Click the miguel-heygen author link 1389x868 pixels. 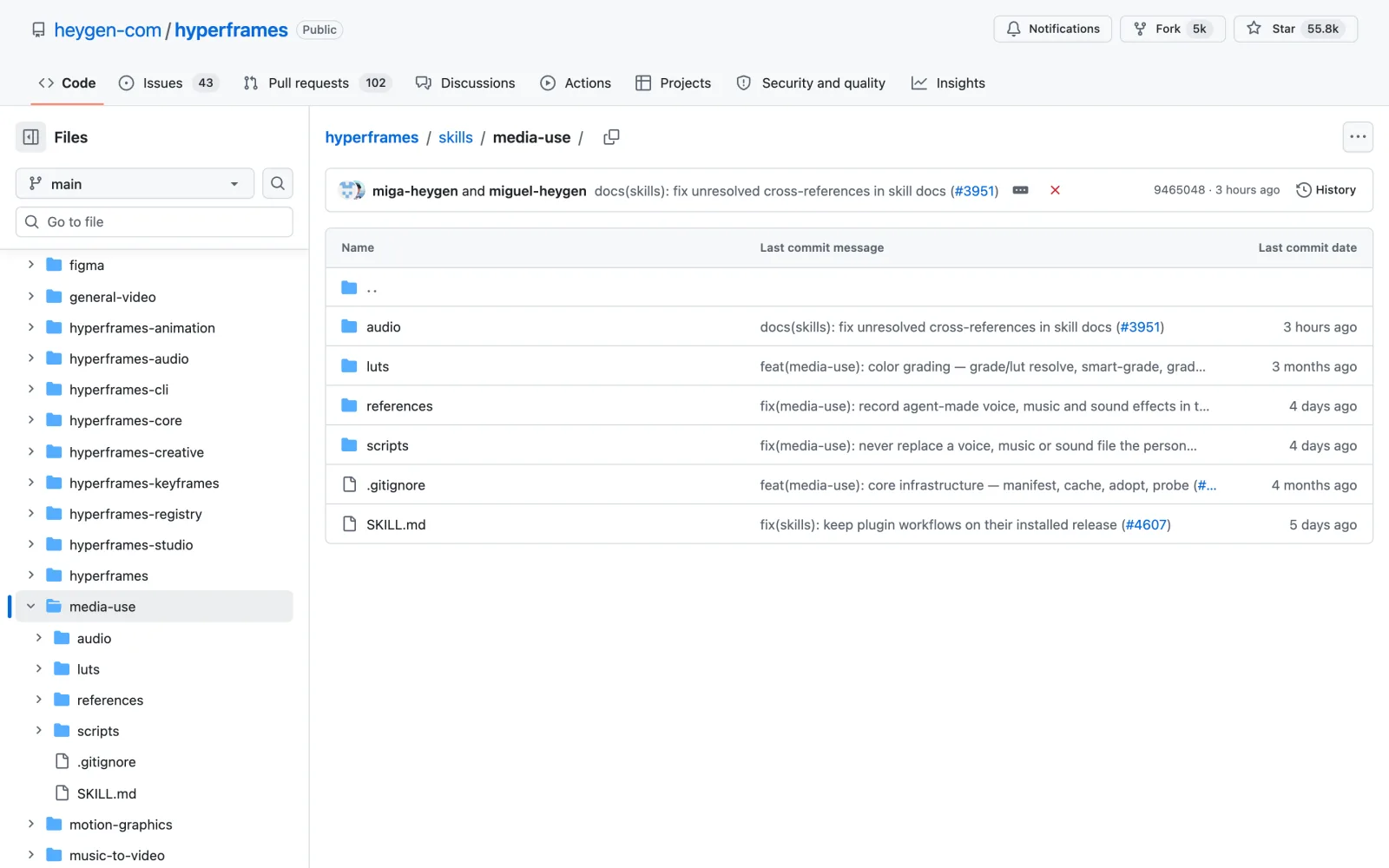tap(537, 191)
